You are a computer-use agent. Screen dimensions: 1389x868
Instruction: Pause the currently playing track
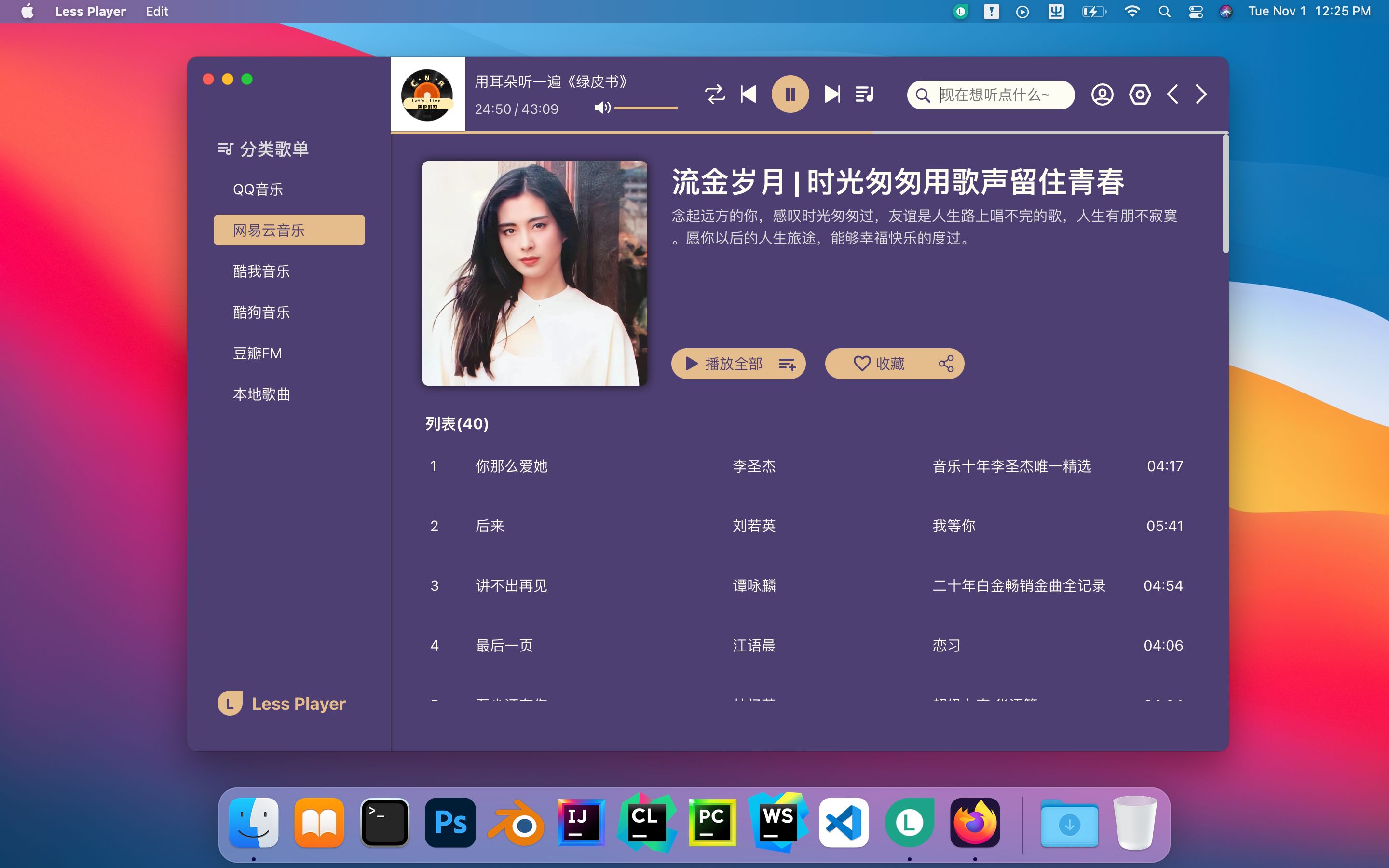pos(790,94)
